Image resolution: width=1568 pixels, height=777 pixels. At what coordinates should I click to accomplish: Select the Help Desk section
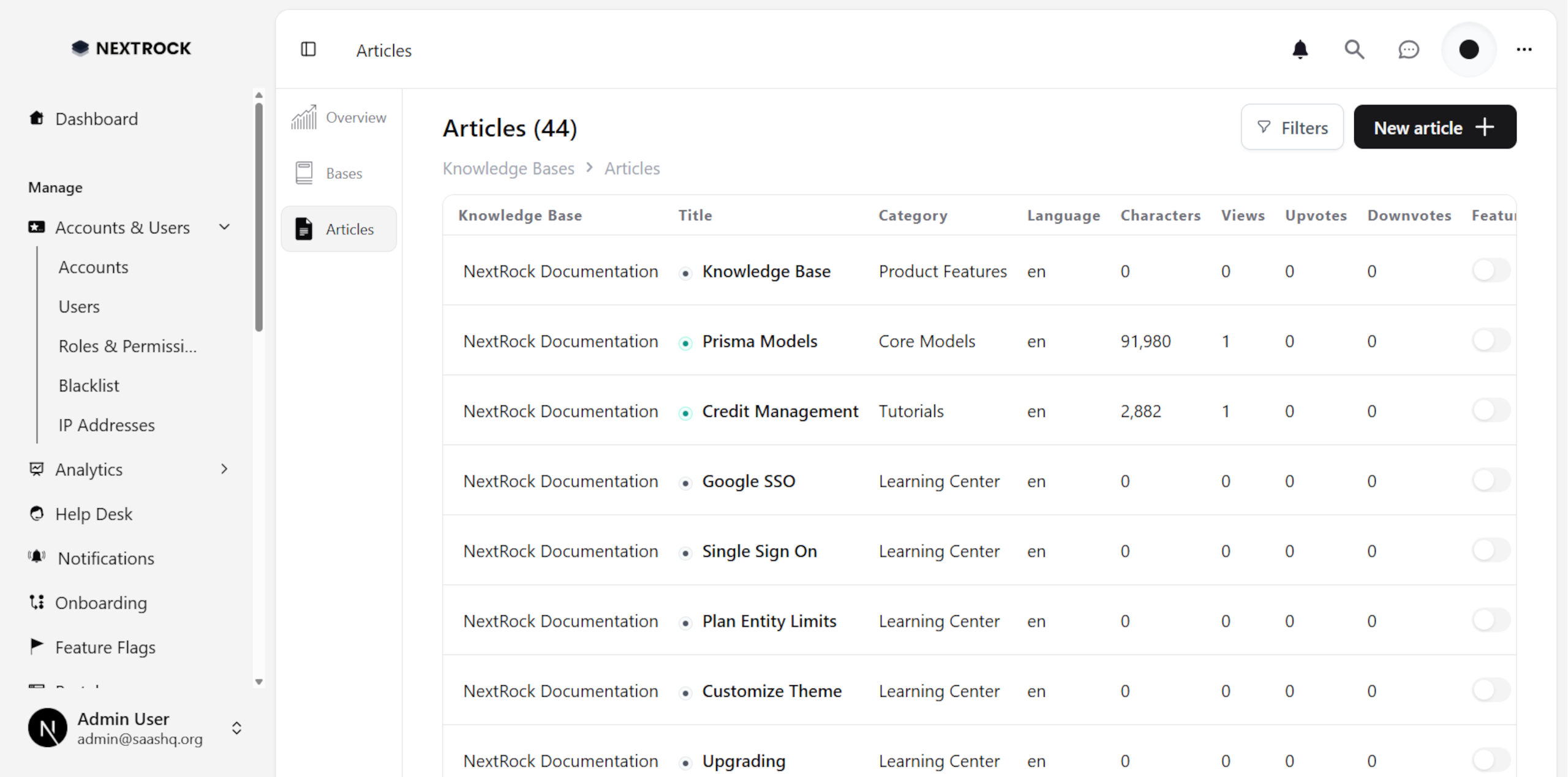pos(94,514)
